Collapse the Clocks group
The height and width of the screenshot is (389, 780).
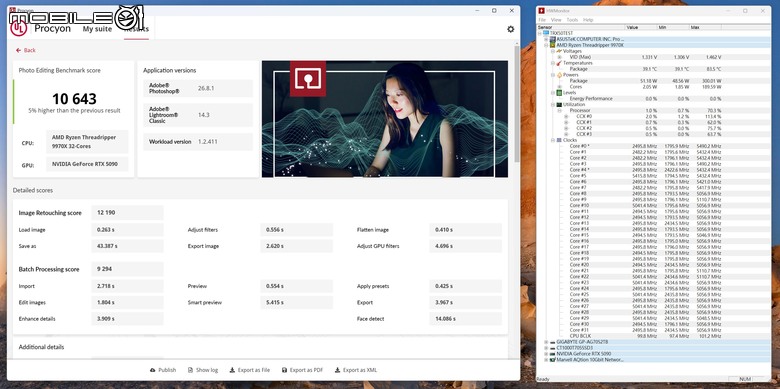(x=552, y=140)
